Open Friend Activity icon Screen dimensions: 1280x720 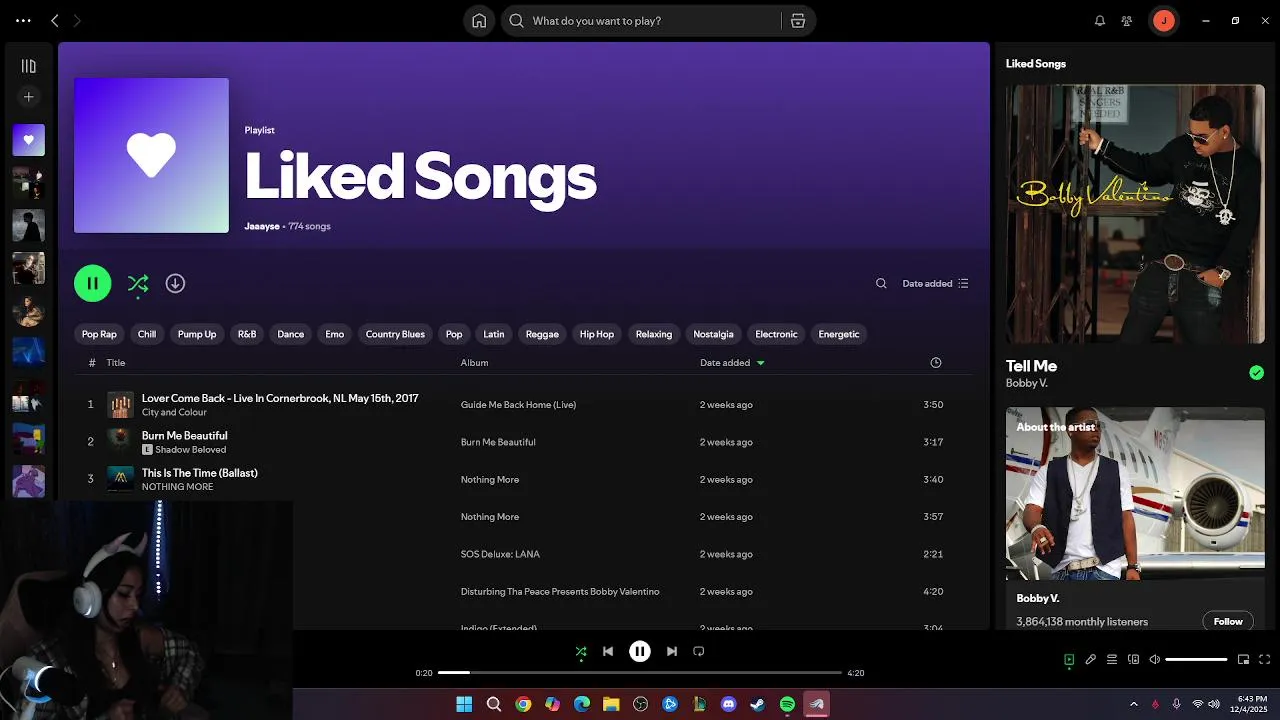point(1127,20)
